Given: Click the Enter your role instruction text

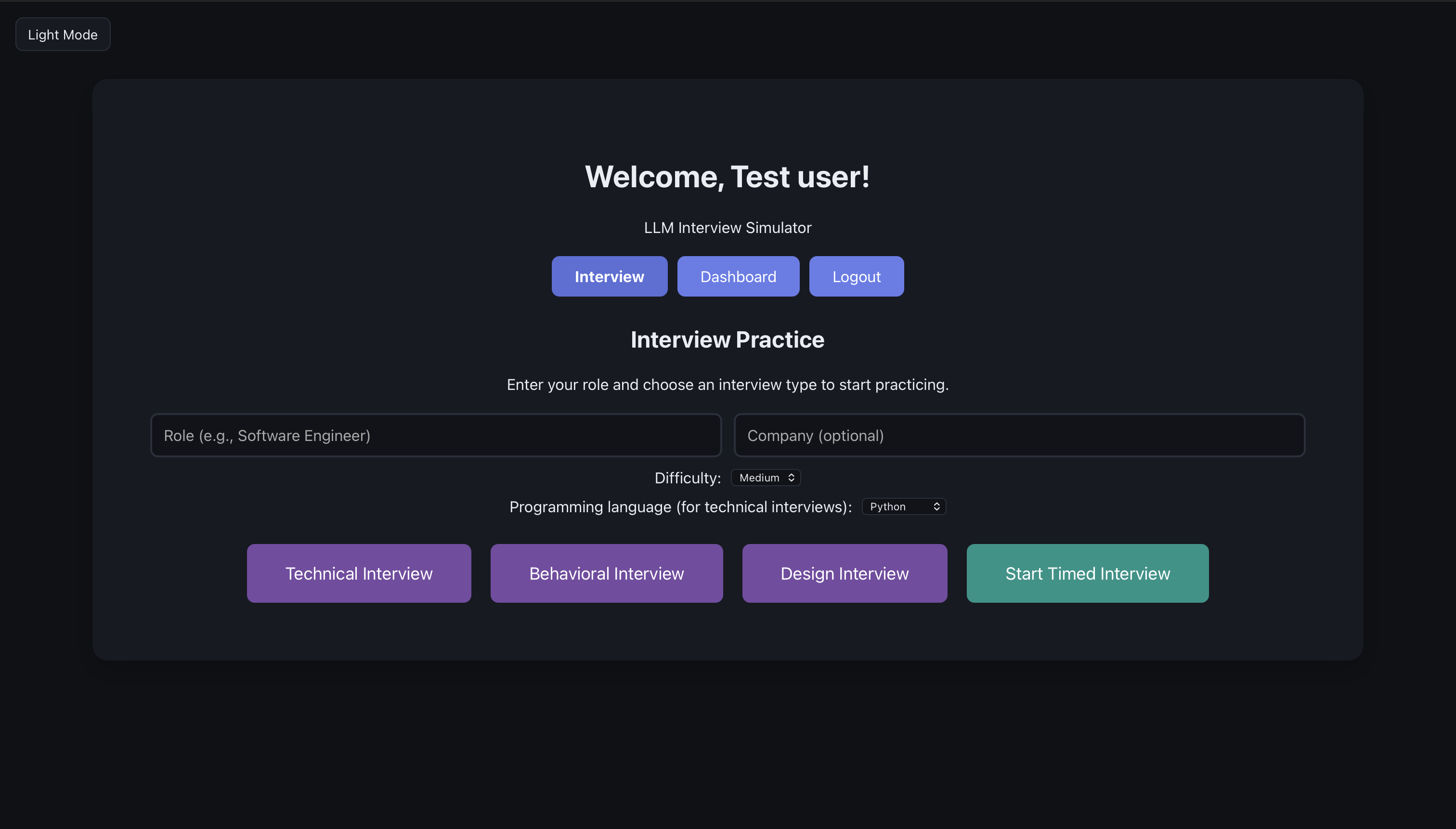Looking at the screenshot, I should coord(727,385).
